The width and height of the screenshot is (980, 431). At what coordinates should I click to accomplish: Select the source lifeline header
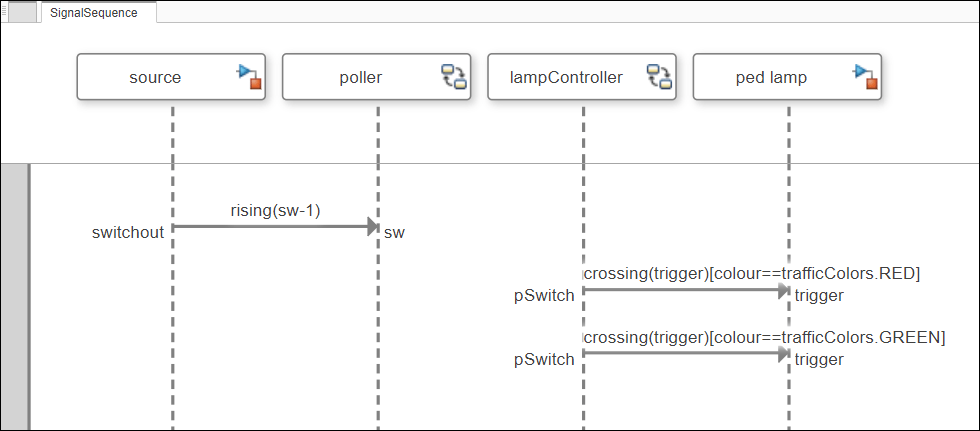155,77
